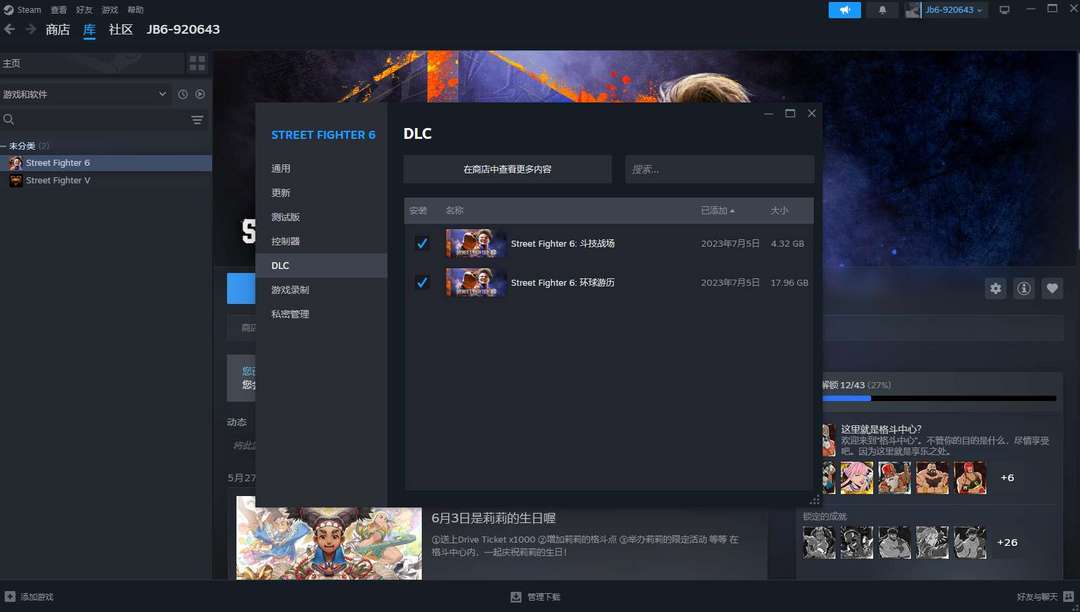This screenshot has width=1080, height=612.
Task: Open 管理下载 downloads manager
Action: [535, 597]
